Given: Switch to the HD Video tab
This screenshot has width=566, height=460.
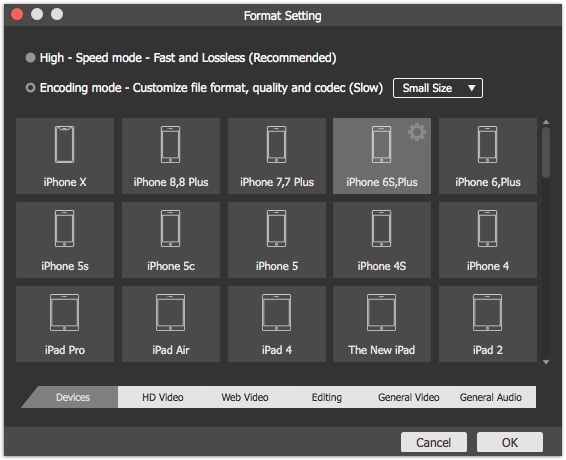Looking at the screenshot, I should tap(162, 397).
